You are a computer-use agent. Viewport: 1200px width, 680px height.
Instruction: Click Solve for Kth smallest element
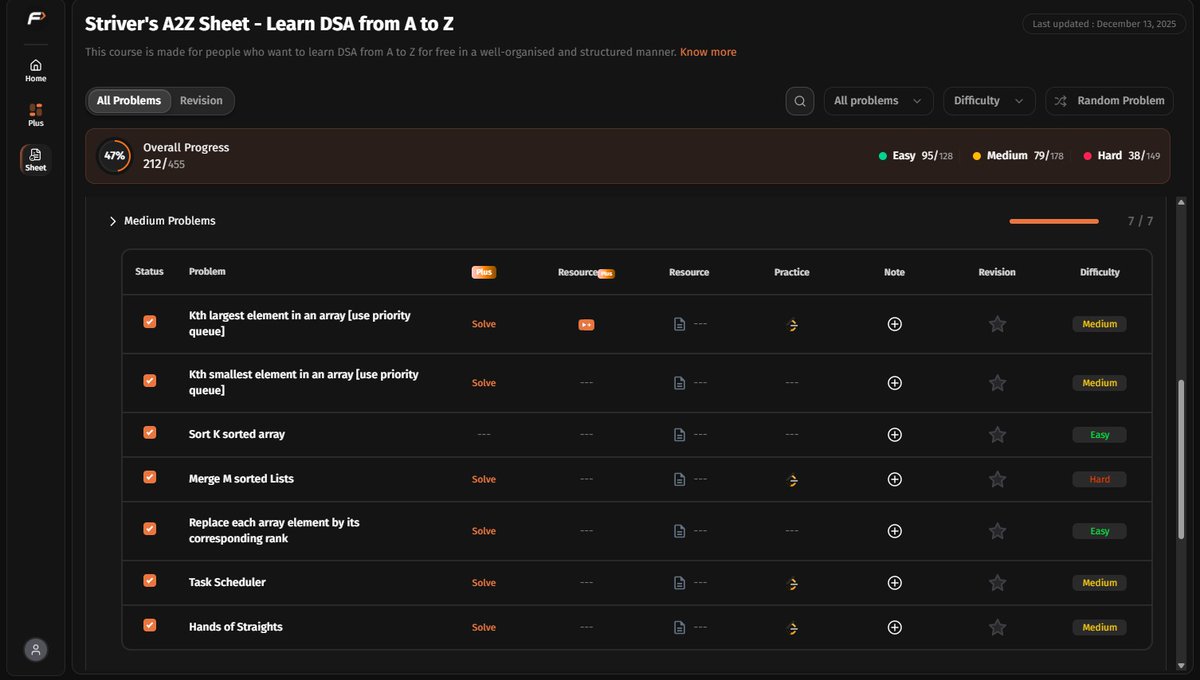tap(484, 383)
